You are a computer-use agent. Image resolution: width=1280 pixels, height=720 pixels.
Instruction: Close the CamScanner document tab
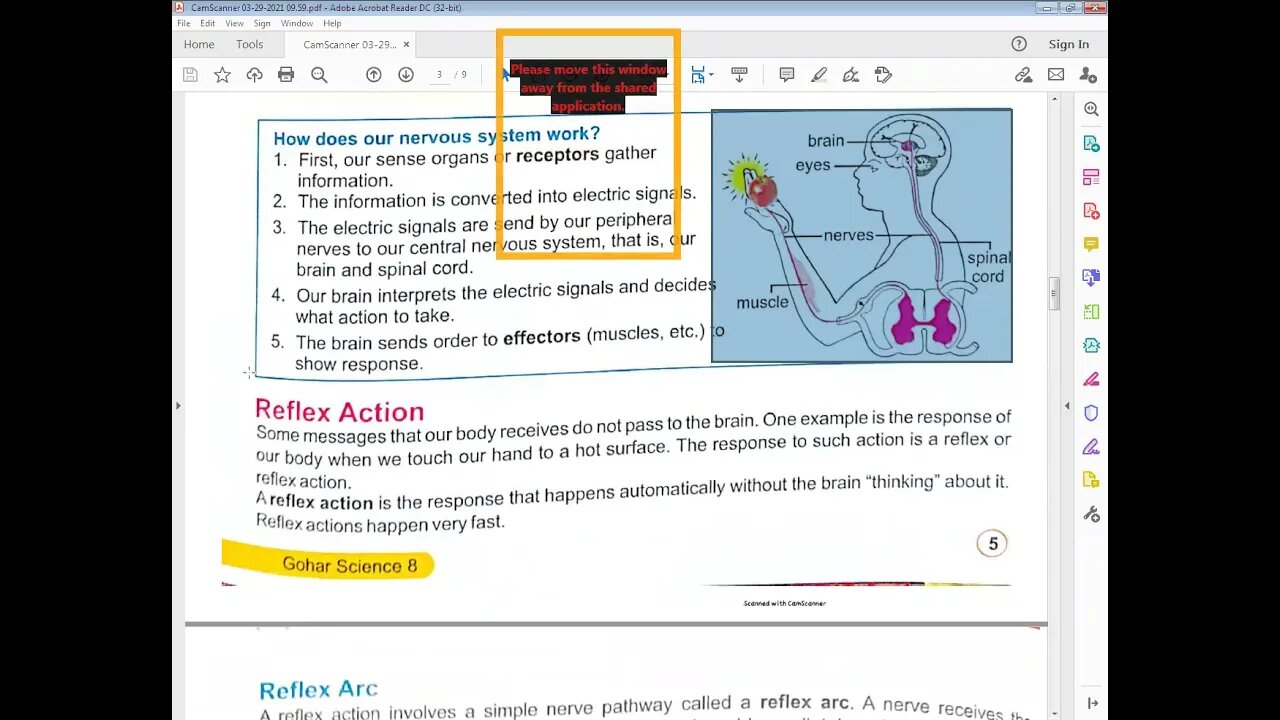[x=406, y=44]
